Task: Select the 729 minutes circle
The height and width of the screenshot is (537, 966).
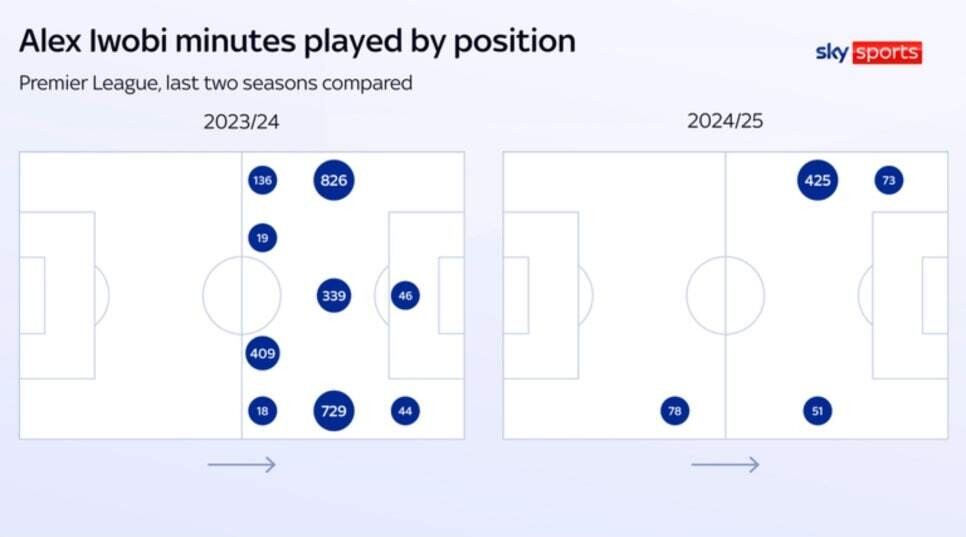Action: tap(334, 411)
